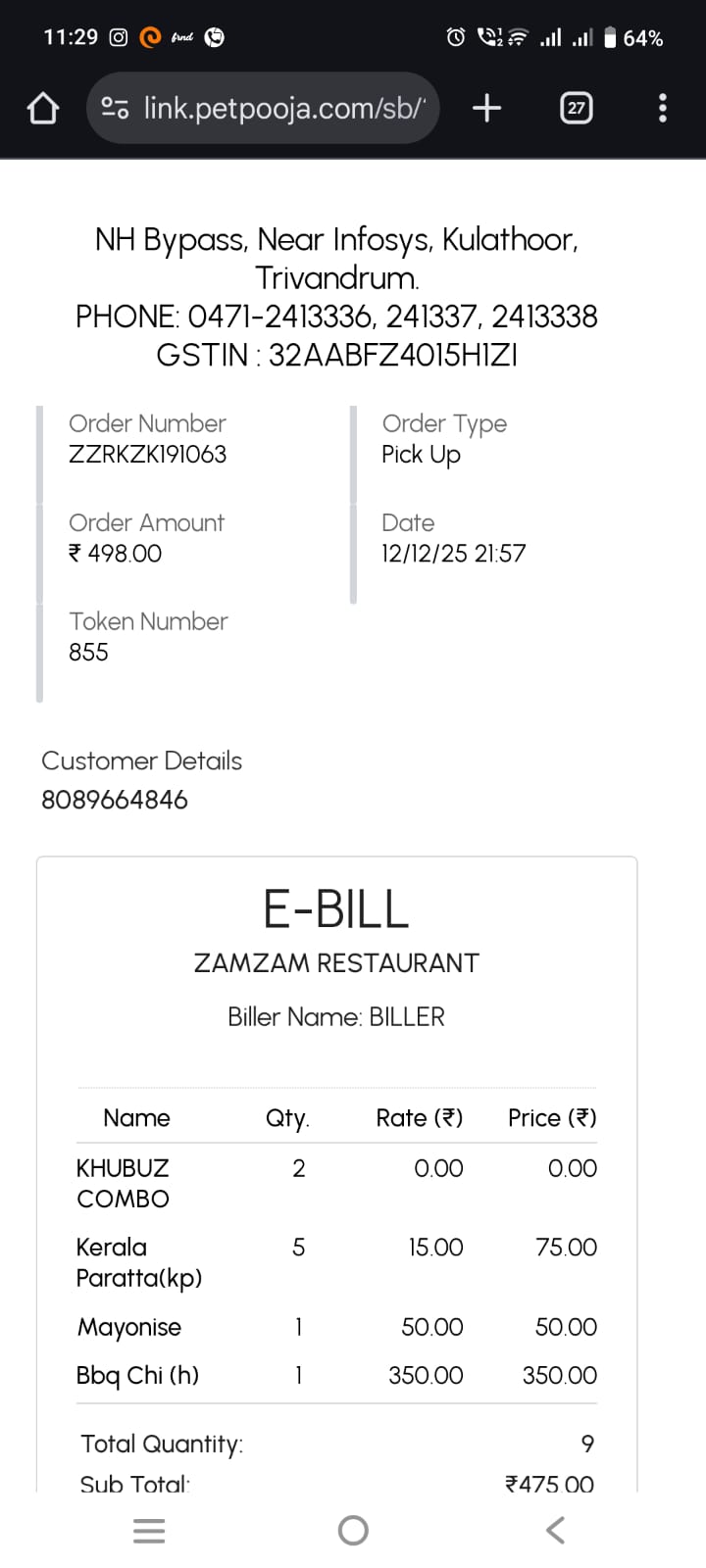This screenshot has width=706, height=1568.
Task: Tap the Android recent apps icon
Action: [149, 1530]
